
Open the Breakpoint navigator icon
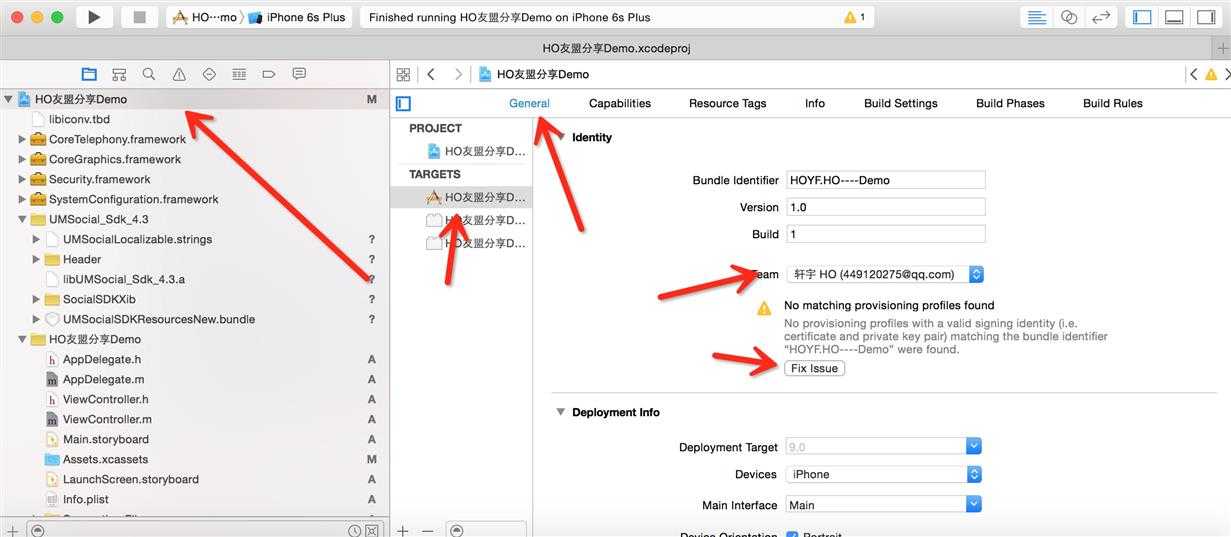(x=269, y=74)
